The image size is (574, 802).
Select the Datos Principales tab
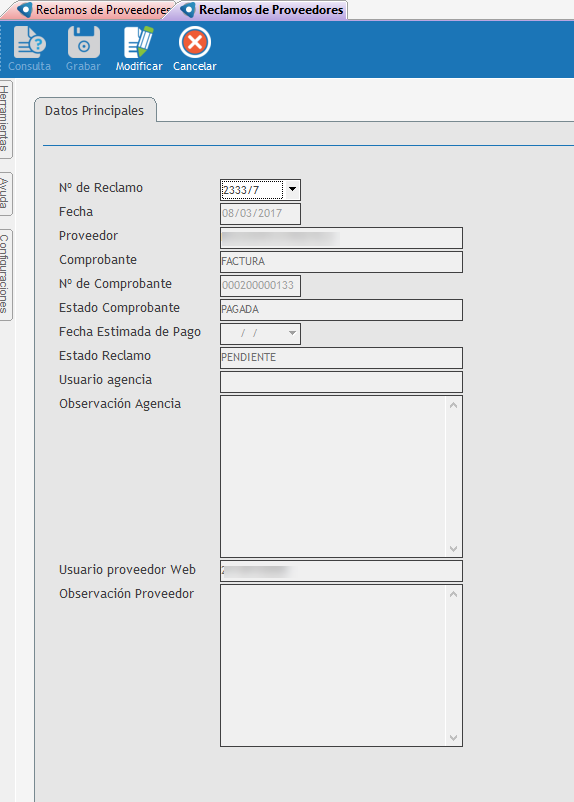coord(95,110)
